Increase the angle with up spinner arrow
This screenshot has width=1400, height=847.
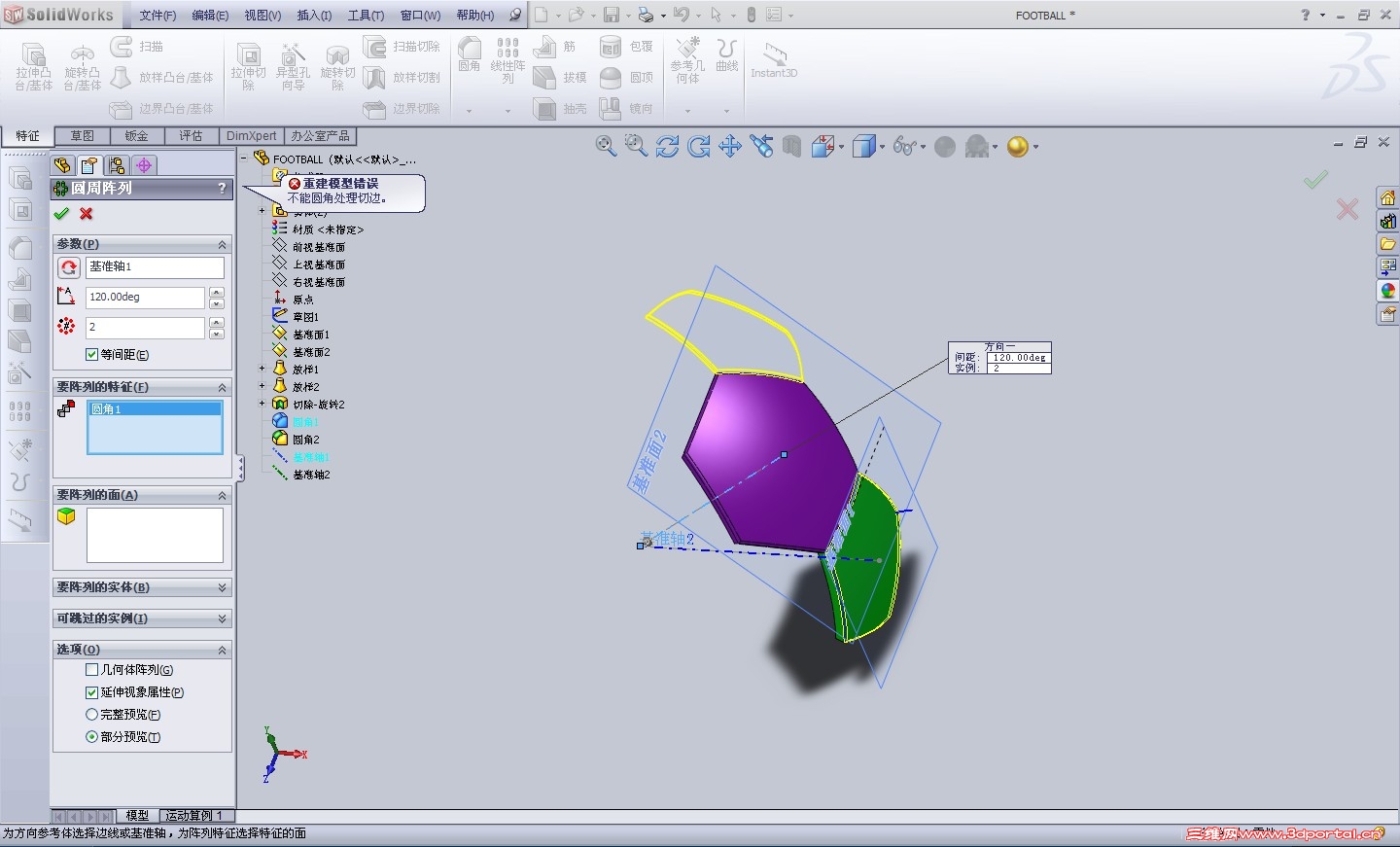(x=217, y=292)
